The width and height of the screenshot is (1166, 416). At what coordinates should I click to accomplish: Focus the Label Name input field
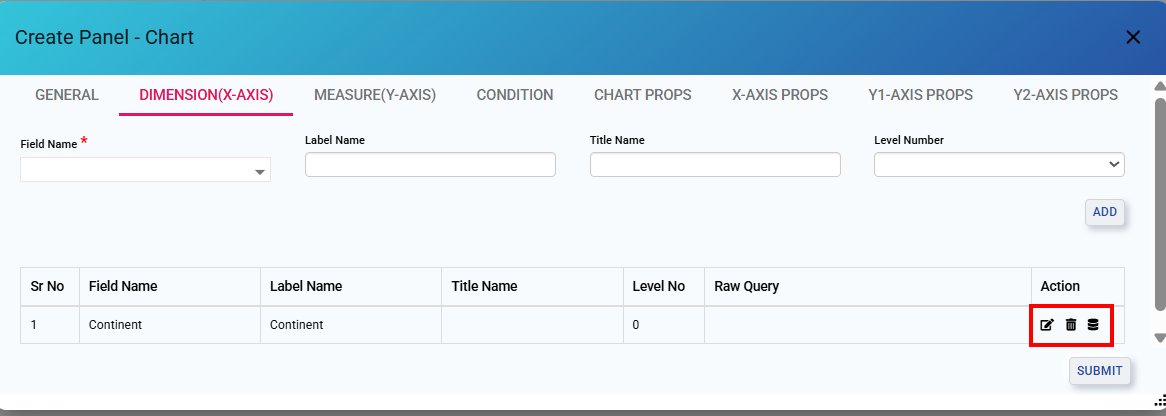[x=430, y=165]
